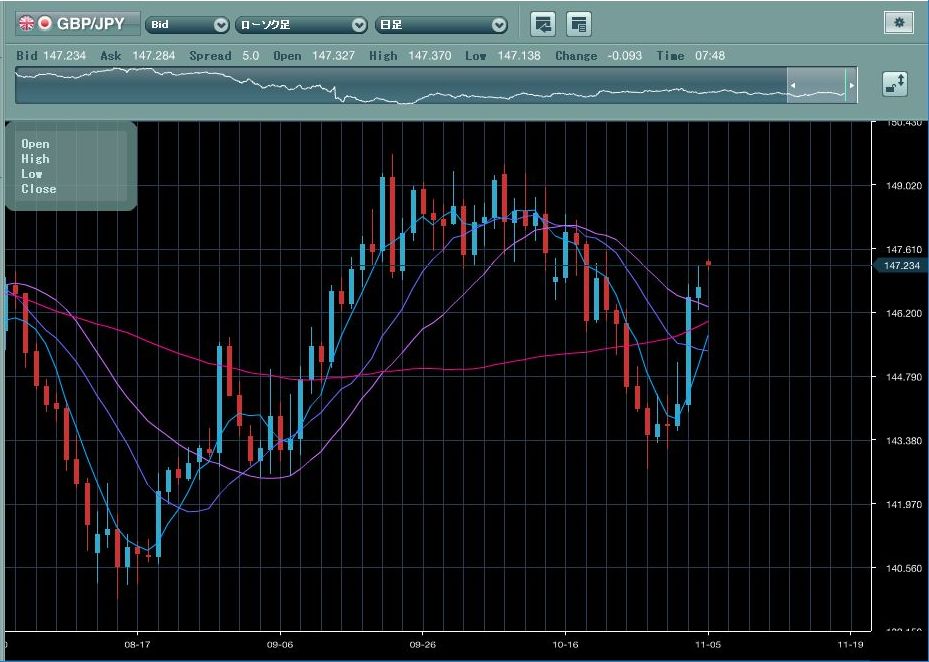Click the overview right scroll arrow

pos(852,85)
